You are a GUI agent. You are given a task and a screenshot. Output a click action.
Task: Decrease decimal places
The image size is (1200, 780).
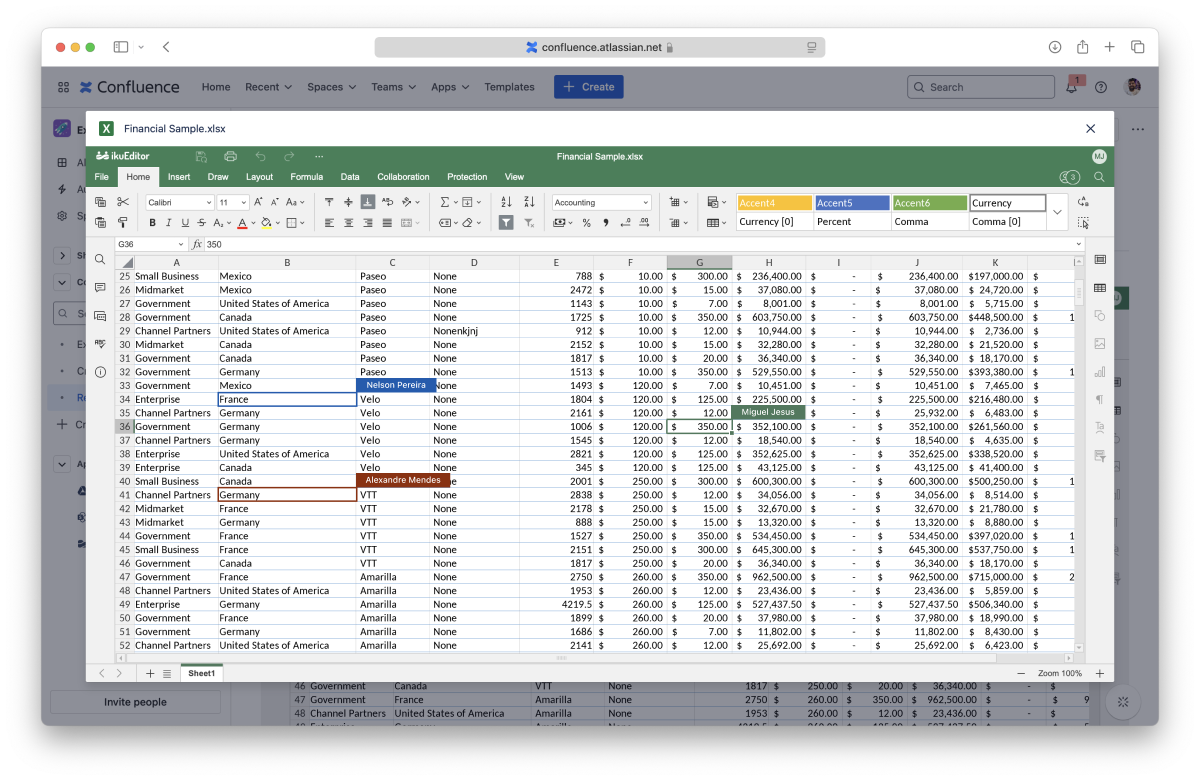tap(624, 223)
